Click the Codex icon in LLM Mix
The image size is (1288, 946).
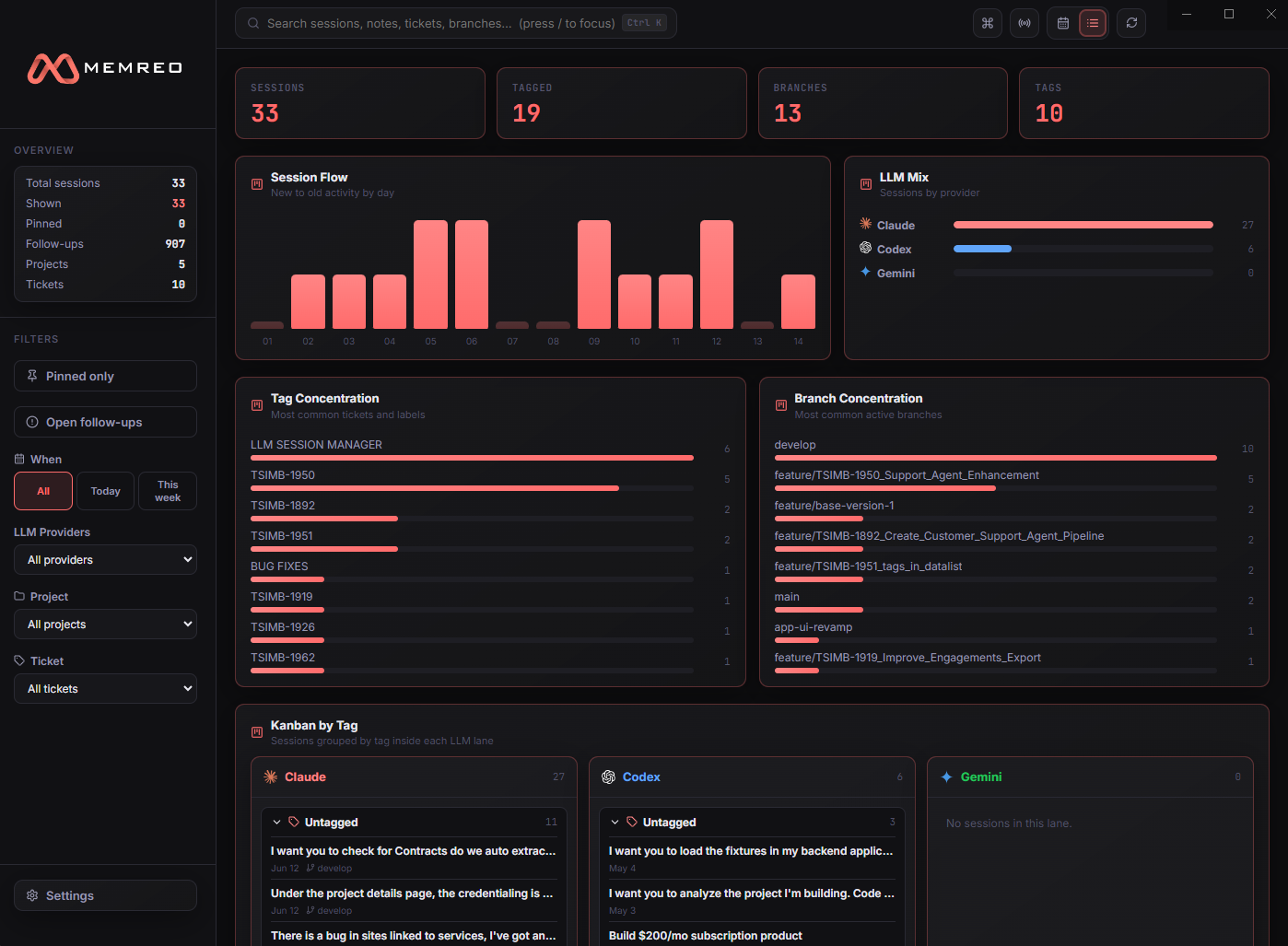[x=865, y=248]
